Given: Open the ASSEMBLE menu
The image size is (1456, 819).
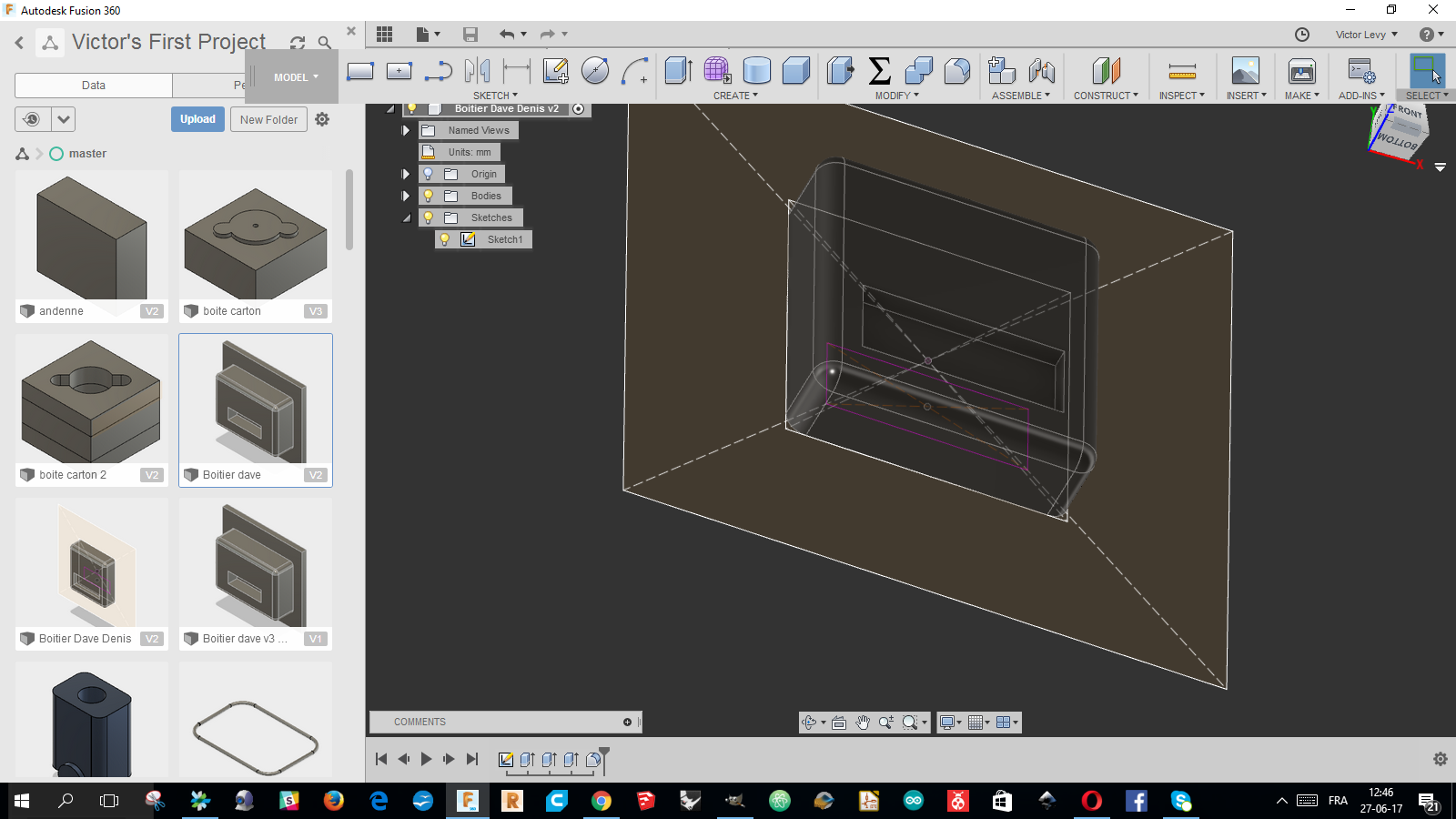Looking at the screenshot, I should (1021, 96).
